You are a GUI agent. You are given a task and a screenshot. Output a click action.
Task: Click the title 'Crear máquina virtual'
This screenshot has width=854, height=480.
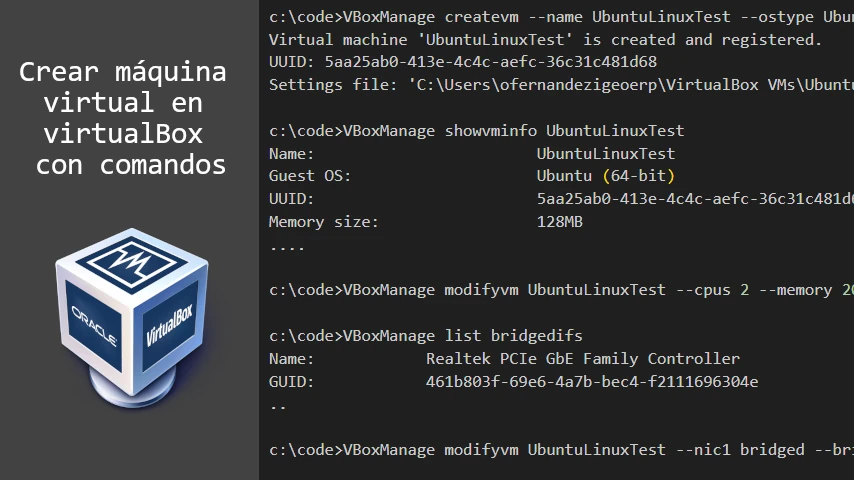[123, 87]
